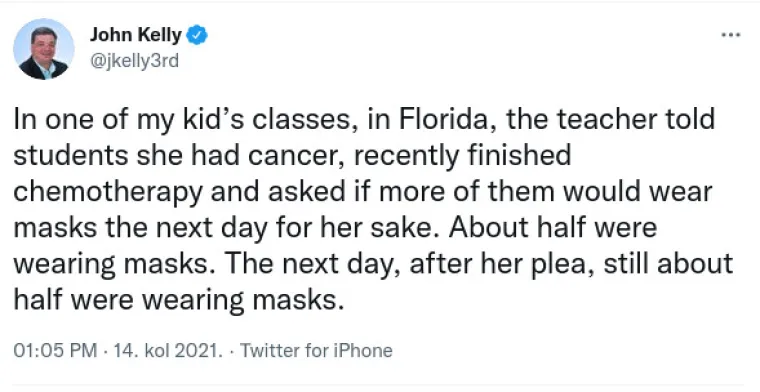
Task: Click the blue verified badge icon
Action: coord(197,35)
